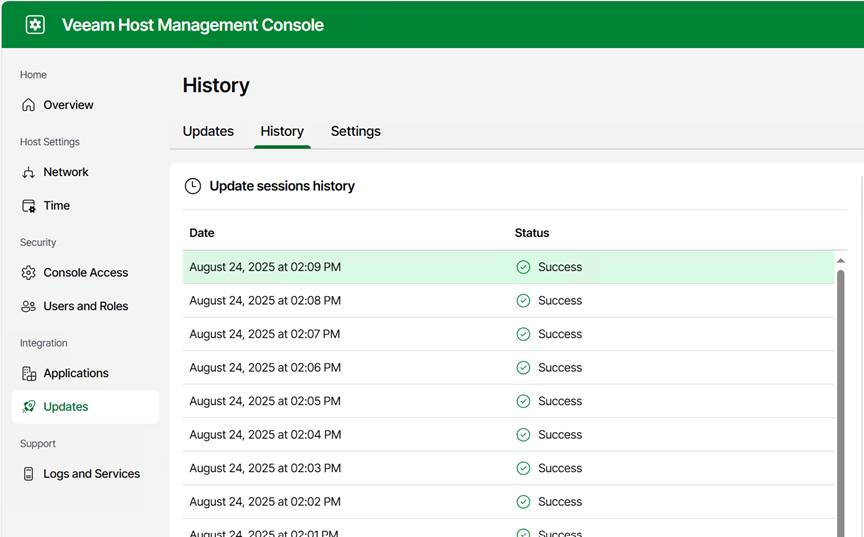864x537 pixels.
Task: Click the success checkmark for 02:09 PM
Action: pyautogui.click(x=523, y=267)
